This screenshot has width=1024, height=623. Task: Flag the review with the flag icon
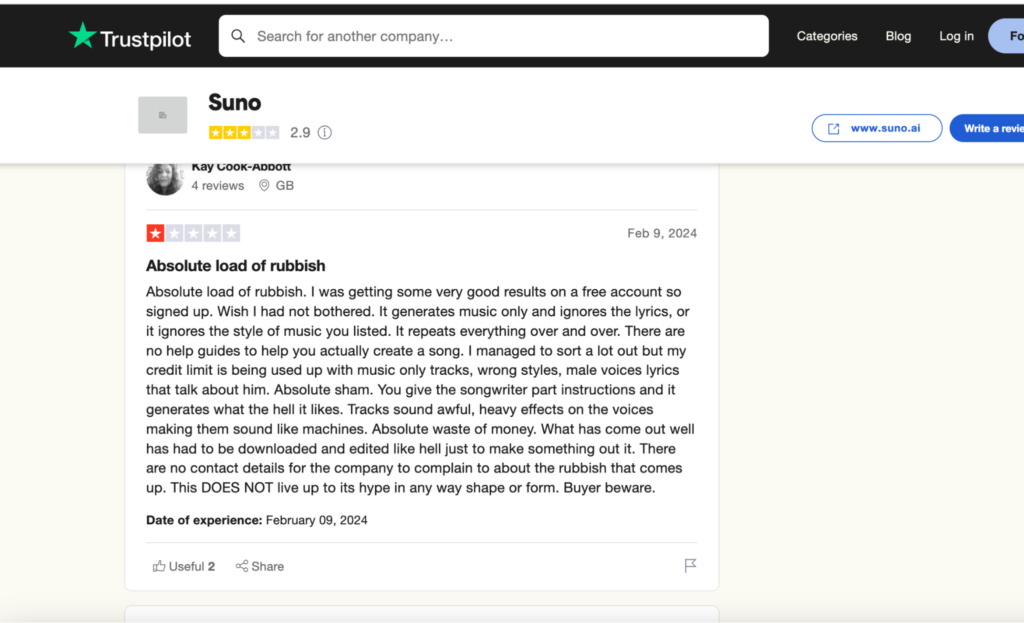tap(690, 566)
